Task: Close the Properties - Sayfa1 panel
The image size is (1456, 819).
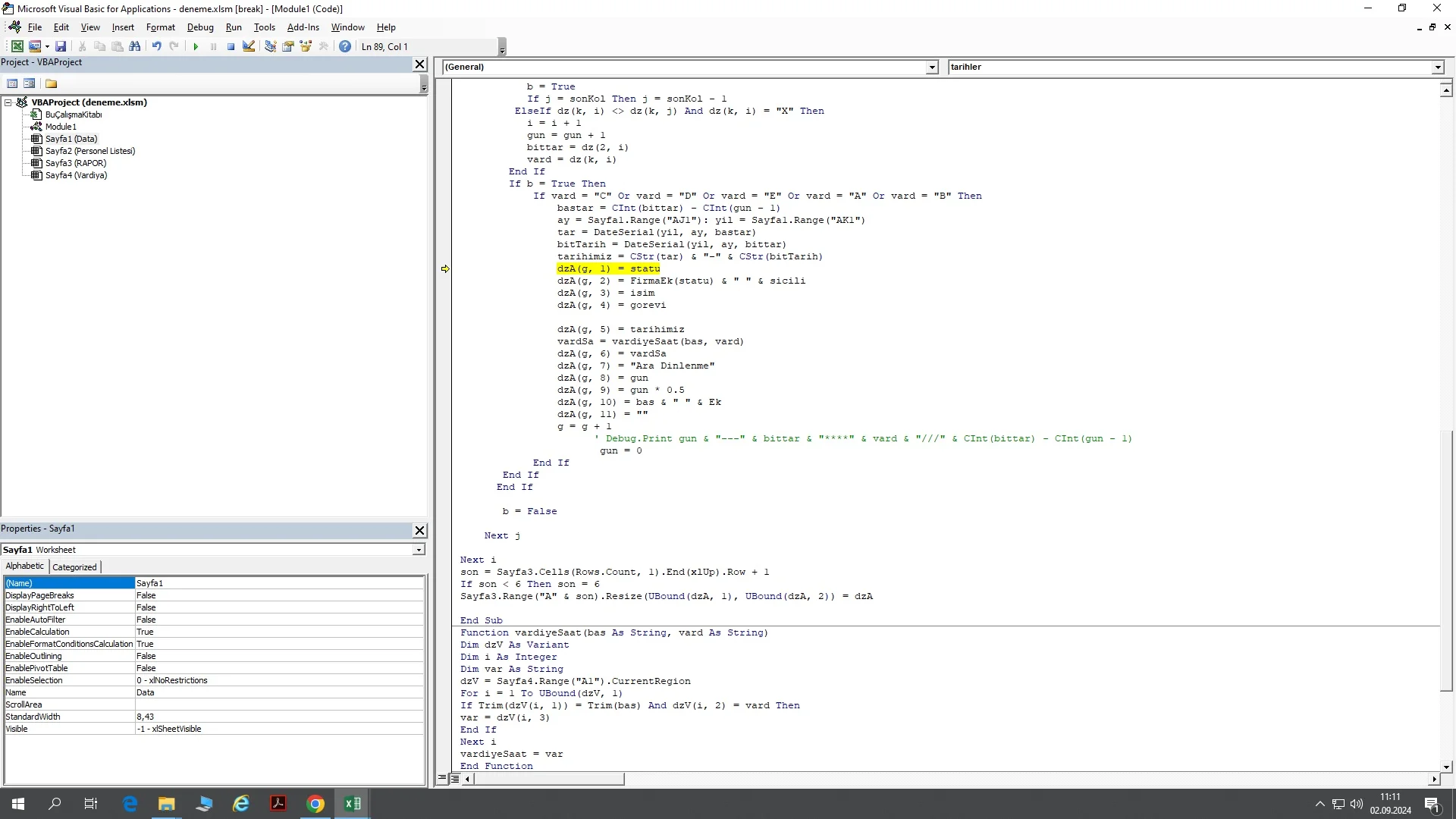Action: coord(419,530)
